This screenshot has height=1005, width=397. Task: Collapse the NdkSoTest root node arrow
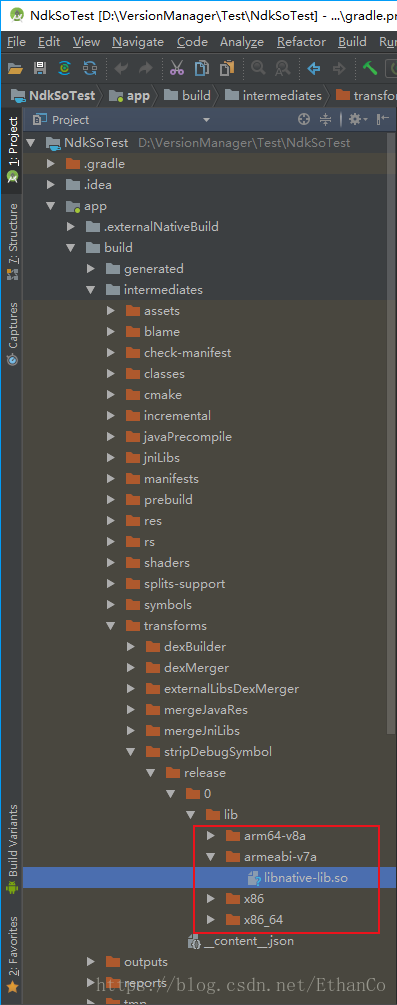click(x=31, y=142)
